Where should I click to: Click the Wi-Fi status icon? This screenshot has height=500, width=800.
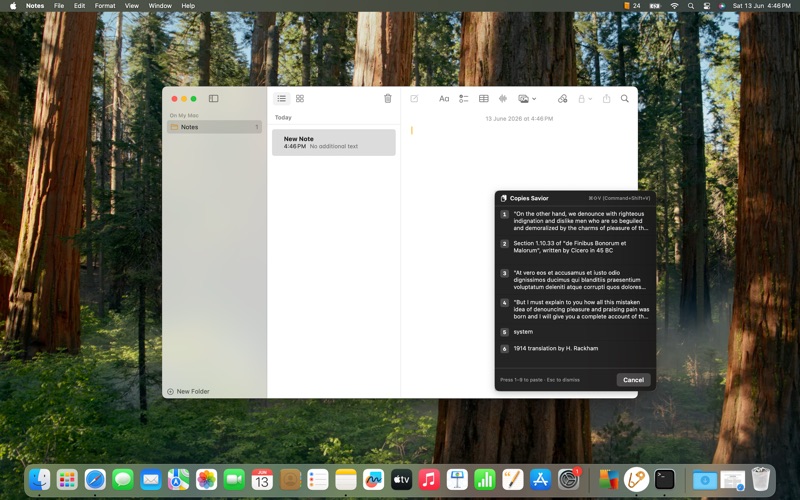pos(674,6)
